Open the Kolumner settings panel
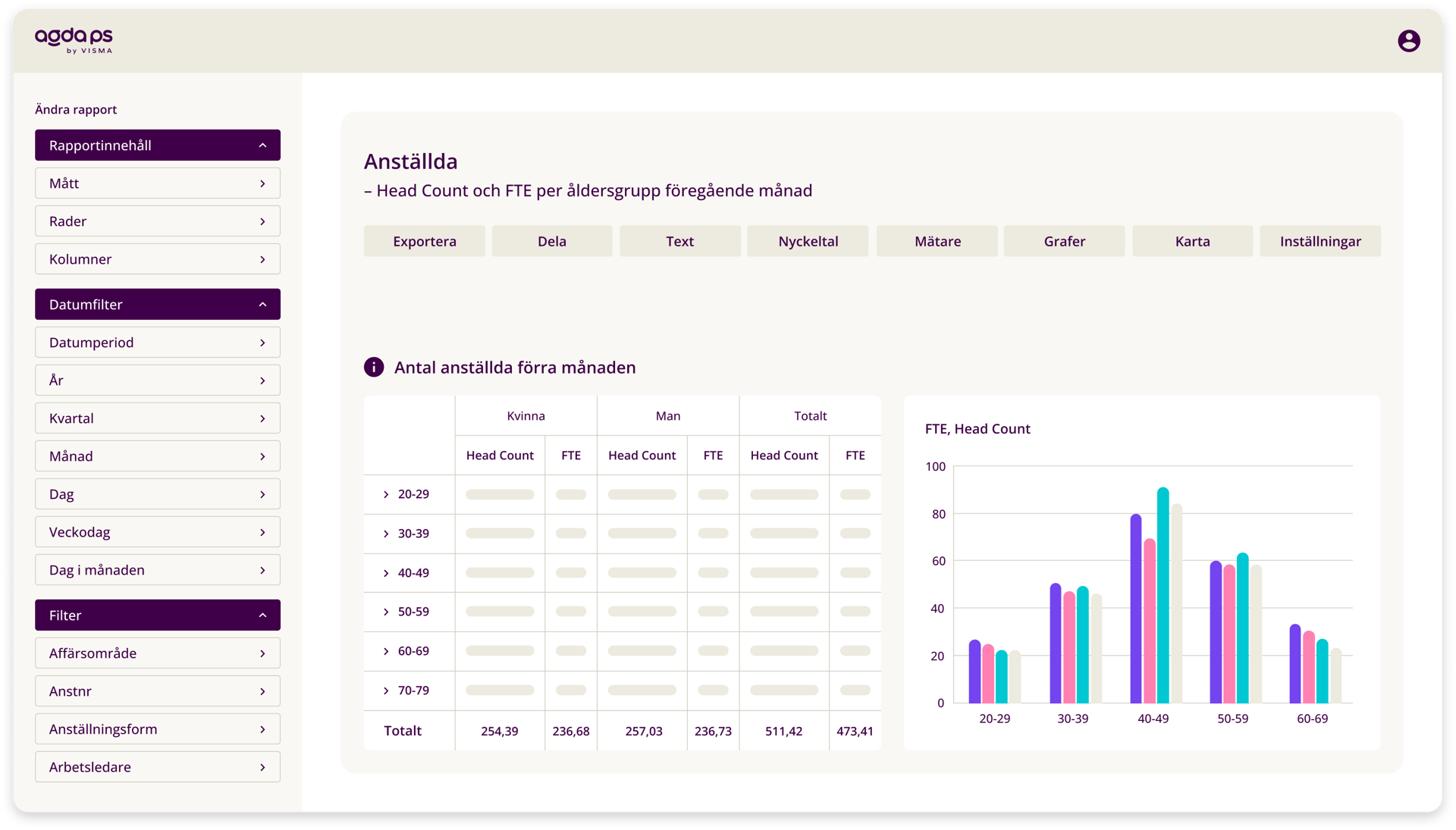The height and width of the screenshot is (830, 1456). pyautogui.click(x=157, y=258)
